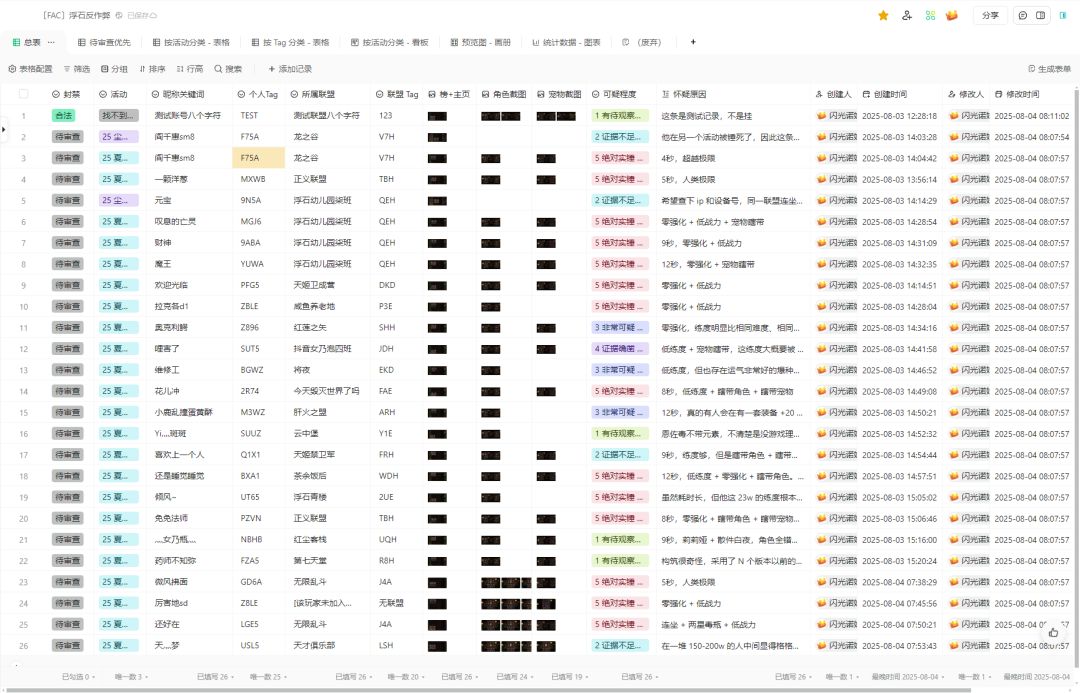Open the 唯一数 3 footer statistic dropdown
The width and height of the screenshot is (1080, 693).
[132, 676]
